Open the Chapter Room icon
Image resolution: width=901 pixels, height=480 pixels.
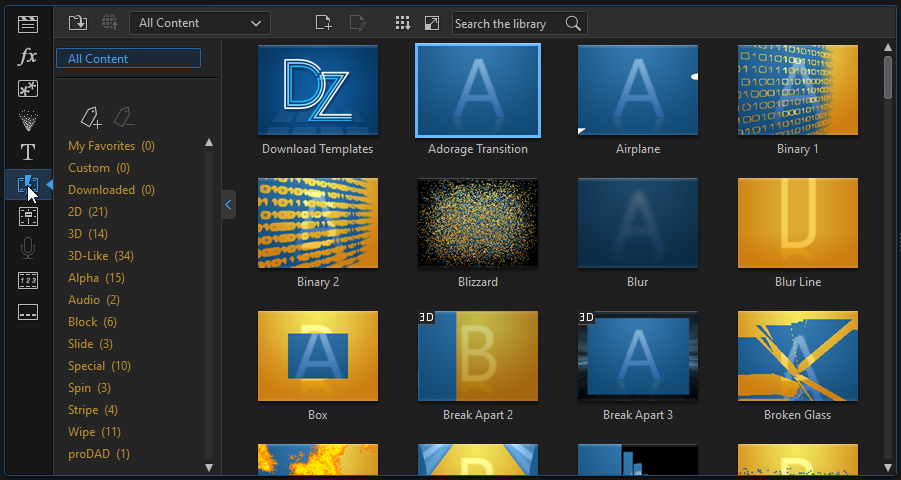(x=28, y=280)
